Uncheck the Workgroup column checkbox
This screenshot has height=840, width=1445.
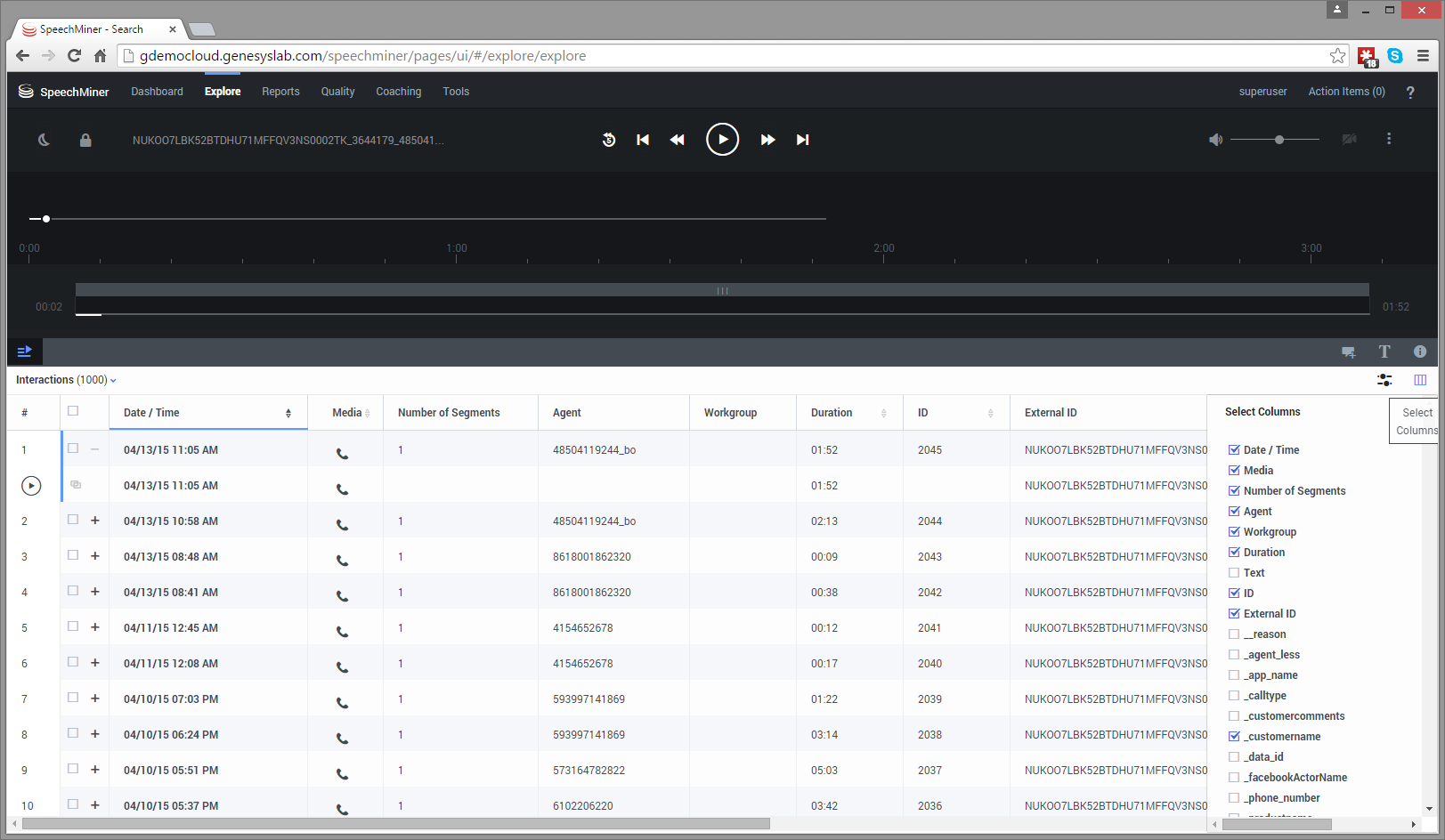[x=1234, y=532]
